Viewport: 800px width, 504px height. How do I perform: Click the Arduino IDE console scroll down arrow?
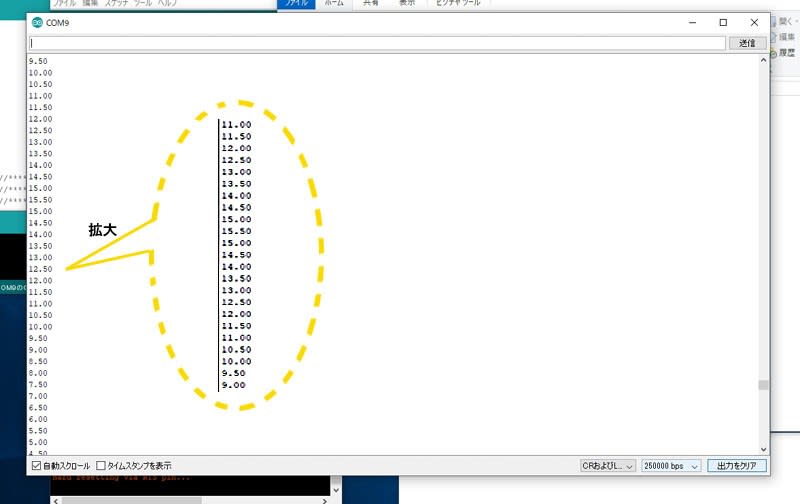coord(336,490)
